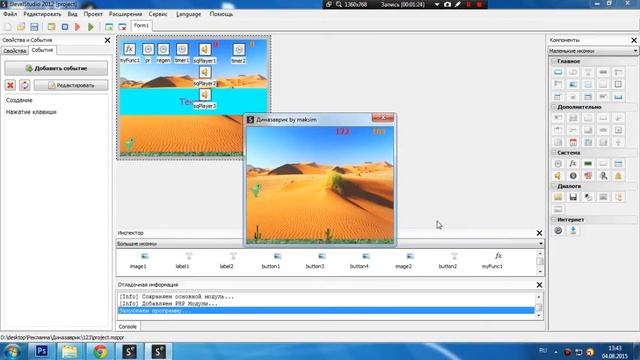Open the Расширения menu

tap(125, 14)
